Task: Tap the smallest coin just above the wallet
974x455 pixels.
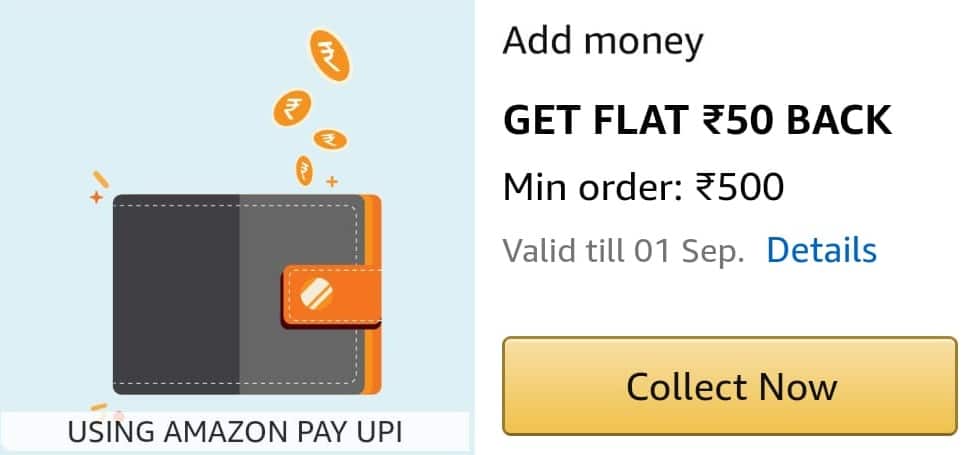Action: (304, 171)
